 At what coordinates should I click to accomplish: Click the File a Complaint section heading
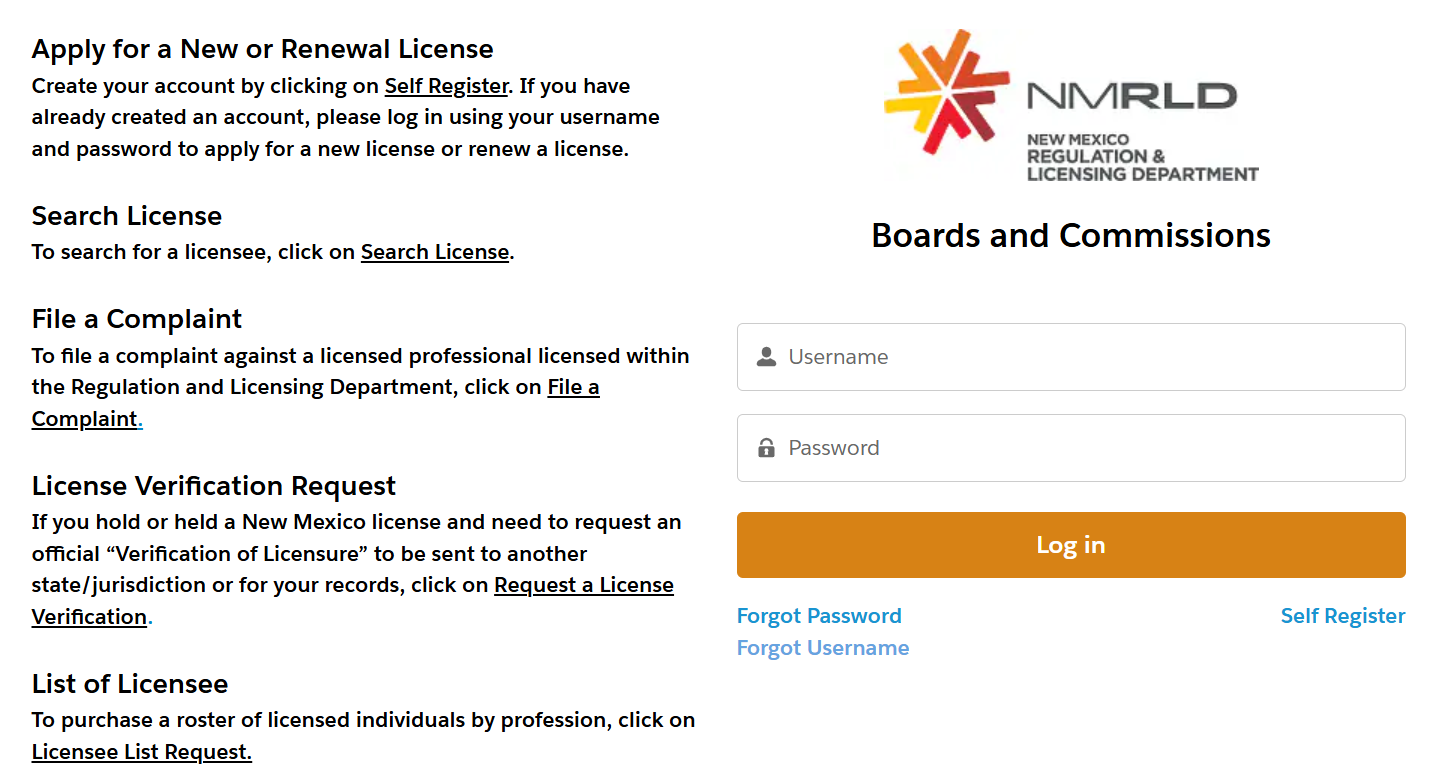coord(137,319)
